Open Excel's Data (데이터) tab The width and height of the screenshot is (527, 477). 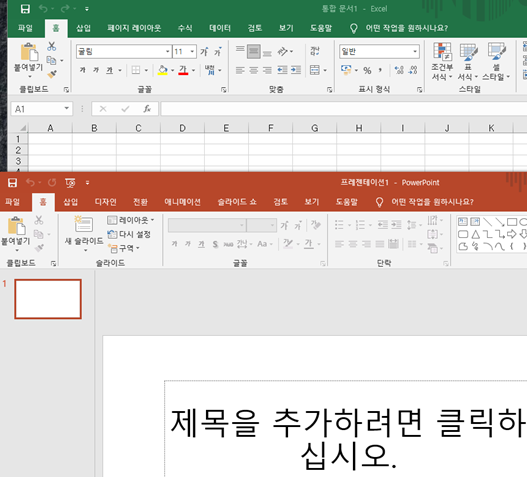(x=220, y=28)
